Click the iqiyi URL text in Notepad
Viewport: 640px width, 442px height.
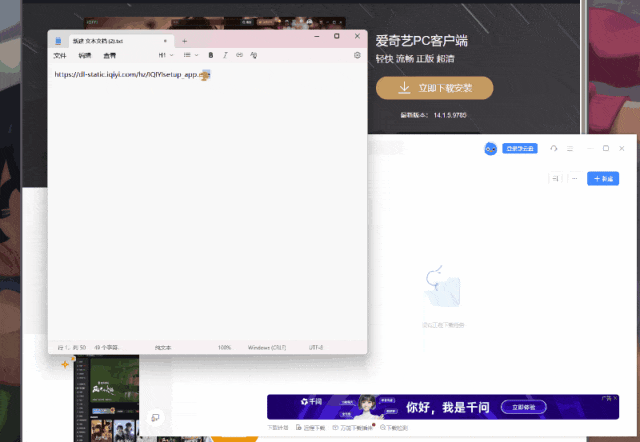(132, 75)
